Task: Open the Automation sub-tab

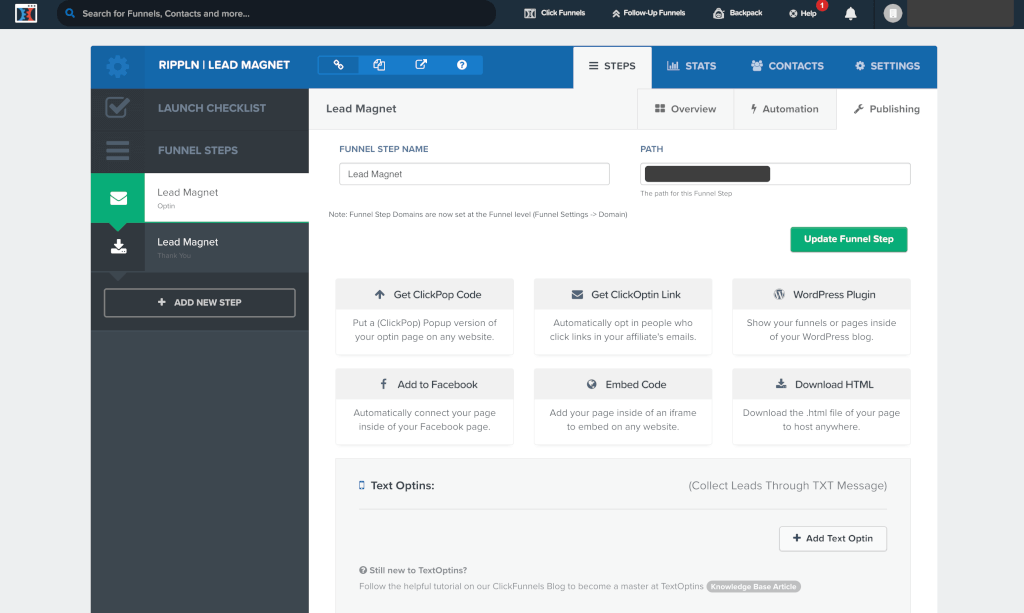Action: 784,109
